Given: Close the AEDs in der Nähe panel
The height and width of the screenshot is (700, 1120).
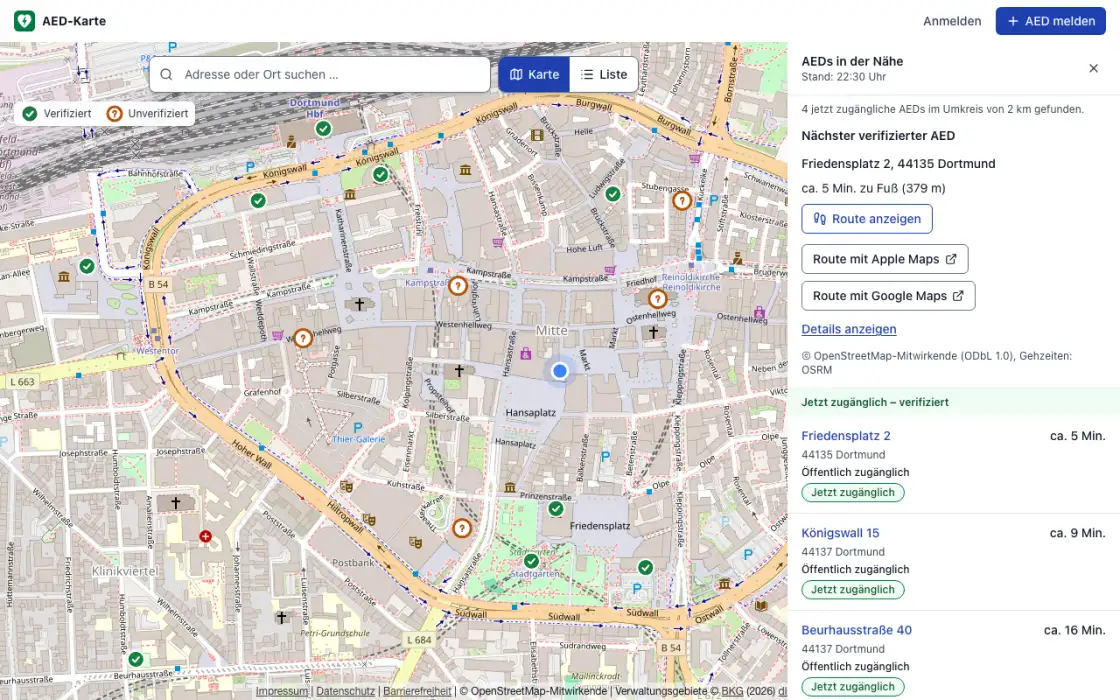Looking at the screenshot, I should coord(1093,69).
